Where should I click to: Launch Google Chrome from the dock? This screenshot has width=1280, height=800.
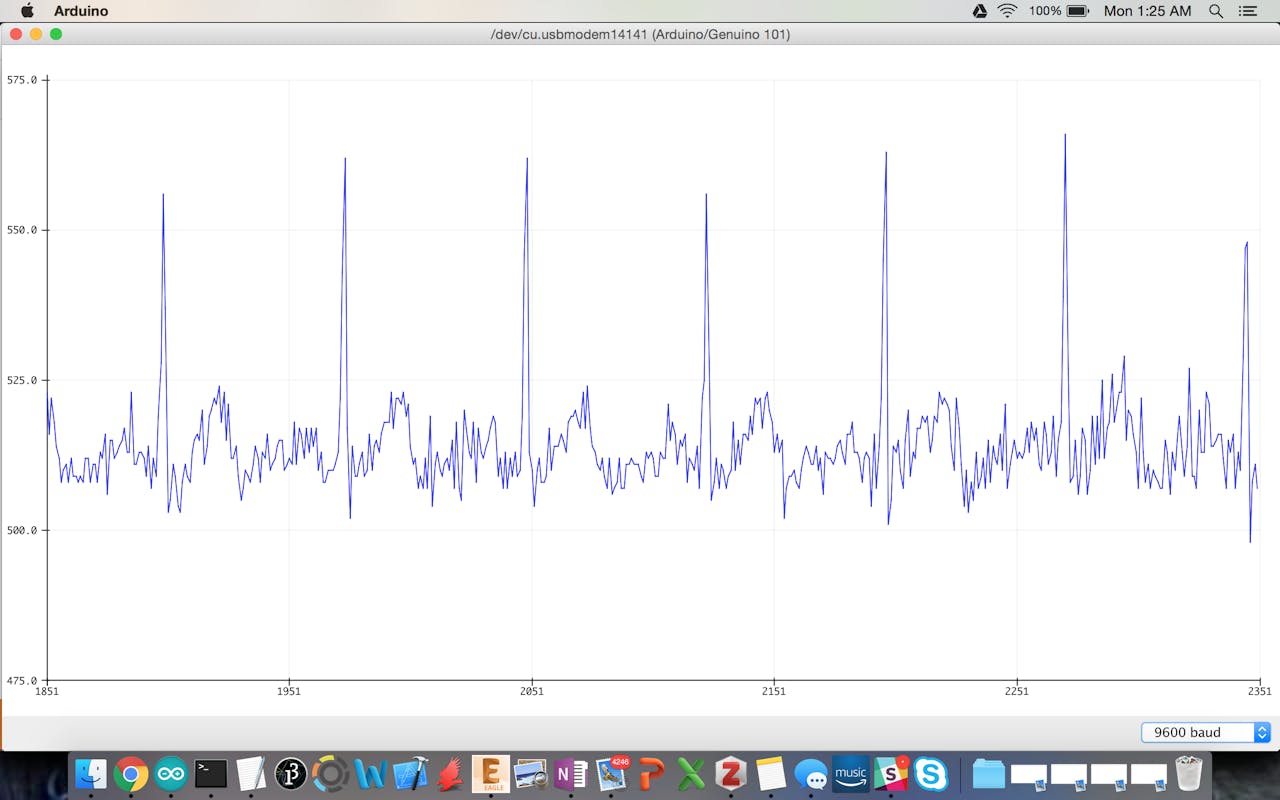point(130,773)
